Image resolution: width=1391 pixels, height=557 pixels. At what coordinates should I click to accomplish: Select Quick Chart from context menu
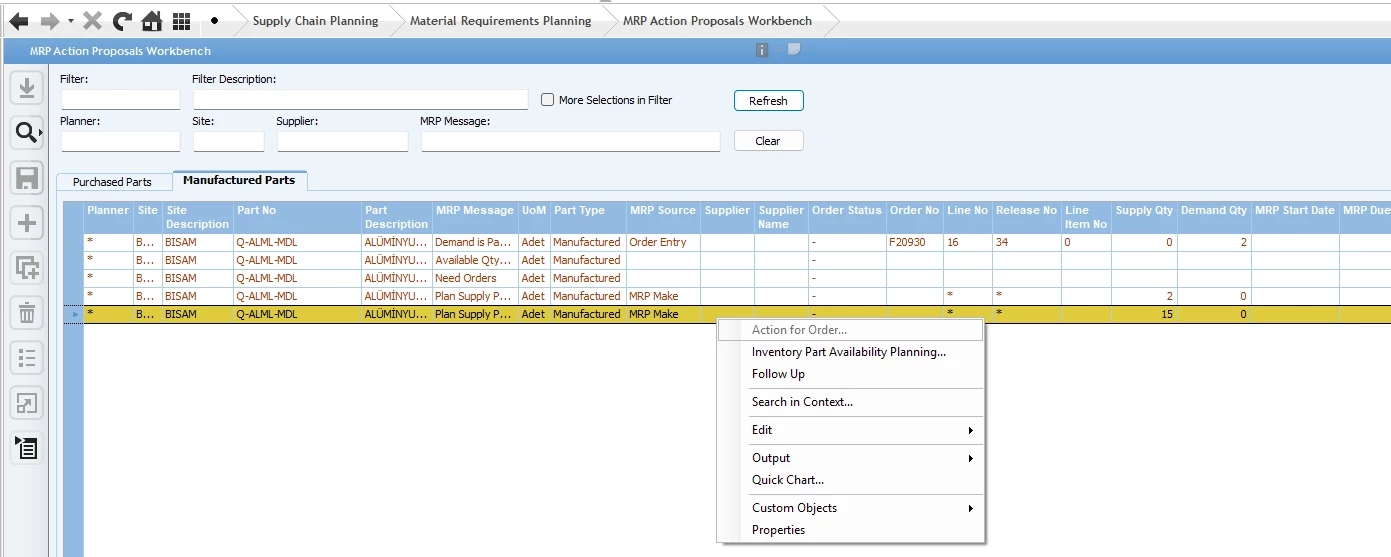[787, 480]
